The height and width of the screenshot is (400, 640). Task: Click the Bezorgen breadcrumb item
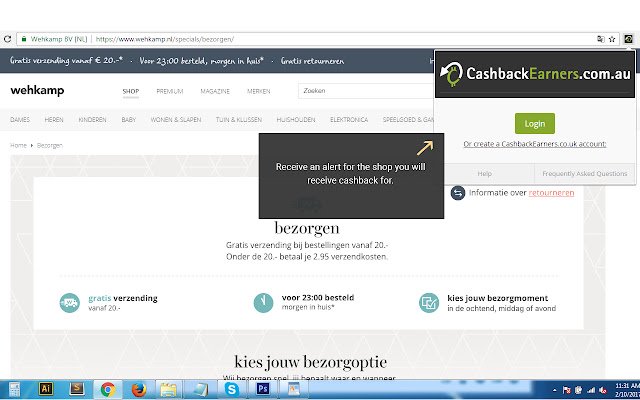[50, 145]
